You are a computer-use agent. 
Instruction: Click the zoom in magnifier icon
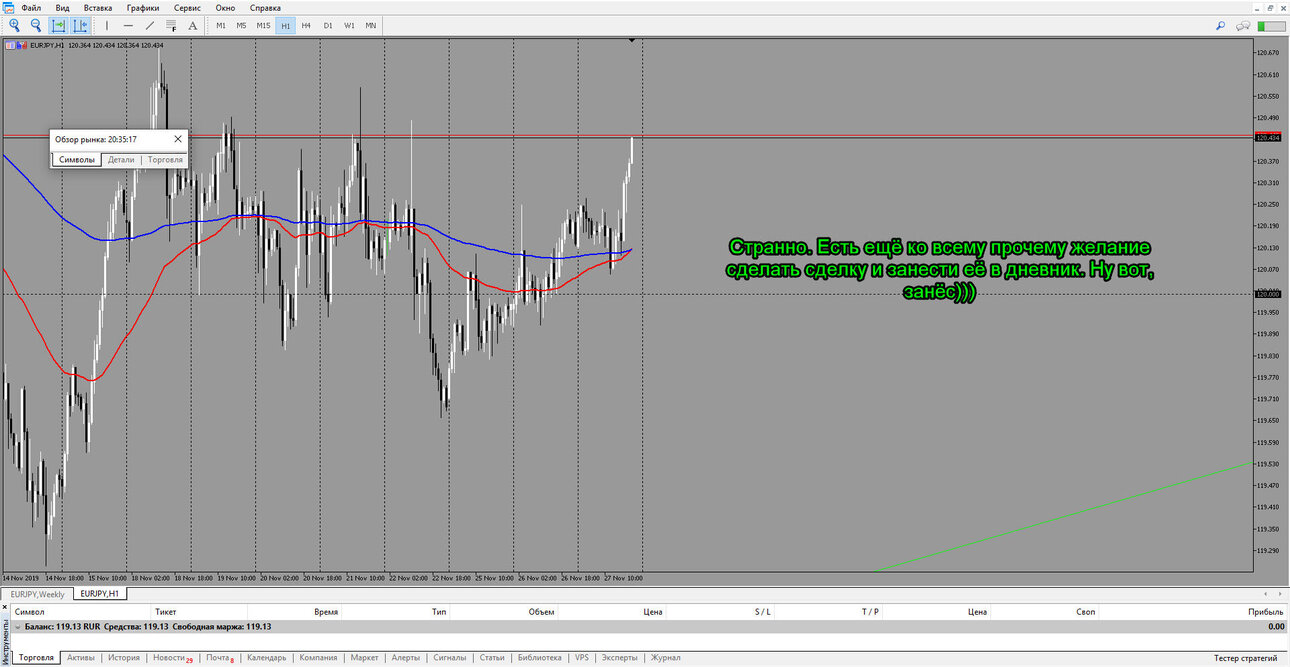[x=14, y=25]
